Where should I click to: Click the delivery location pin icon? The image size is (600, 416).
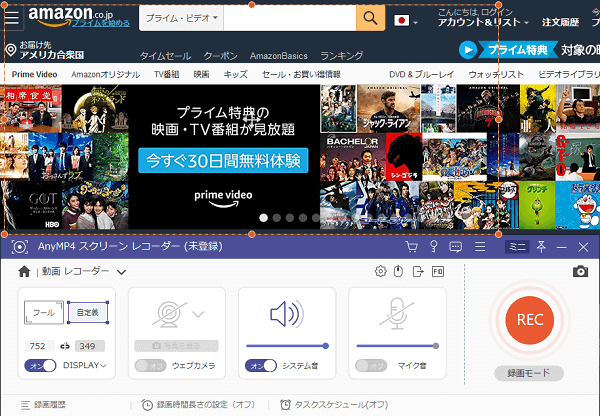11,50
